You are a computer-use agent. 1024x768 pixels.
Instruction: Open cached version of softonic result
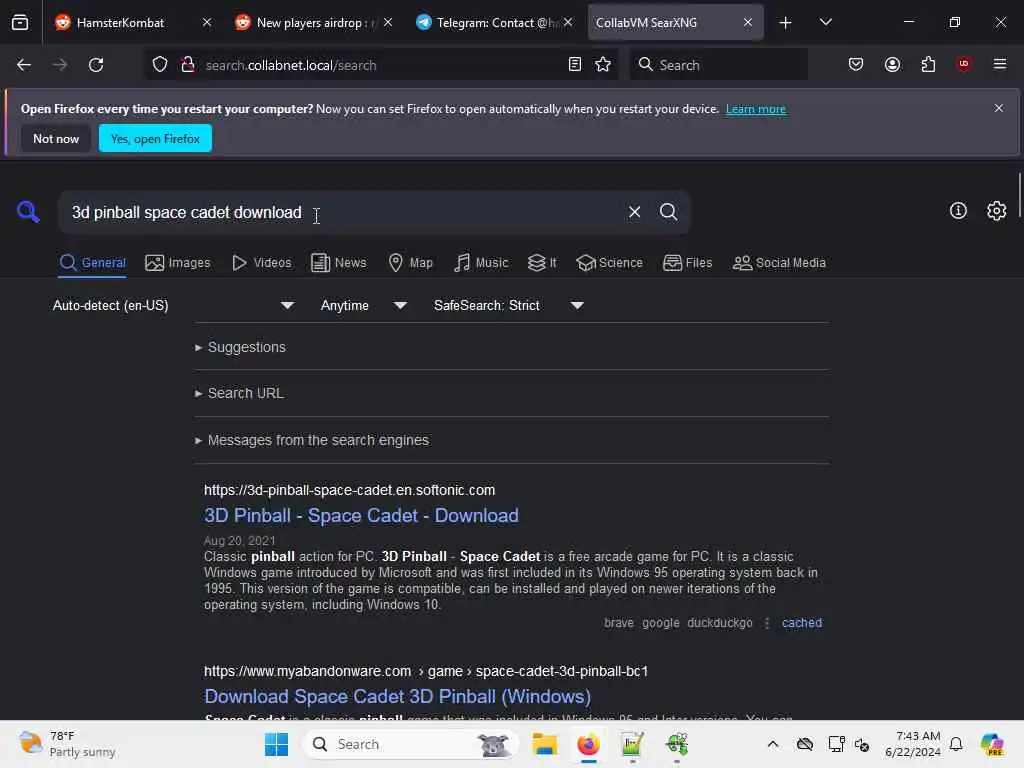tap(802, 622)
